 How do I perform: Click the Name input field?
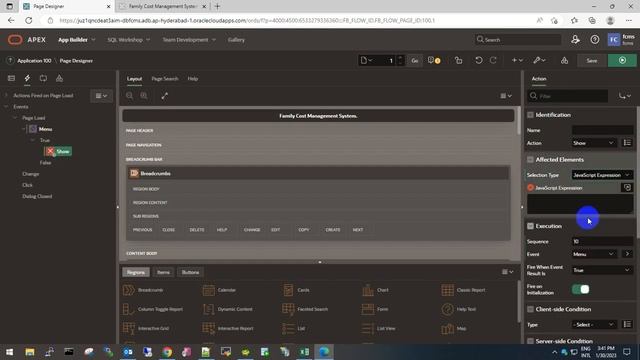point(602,130)
